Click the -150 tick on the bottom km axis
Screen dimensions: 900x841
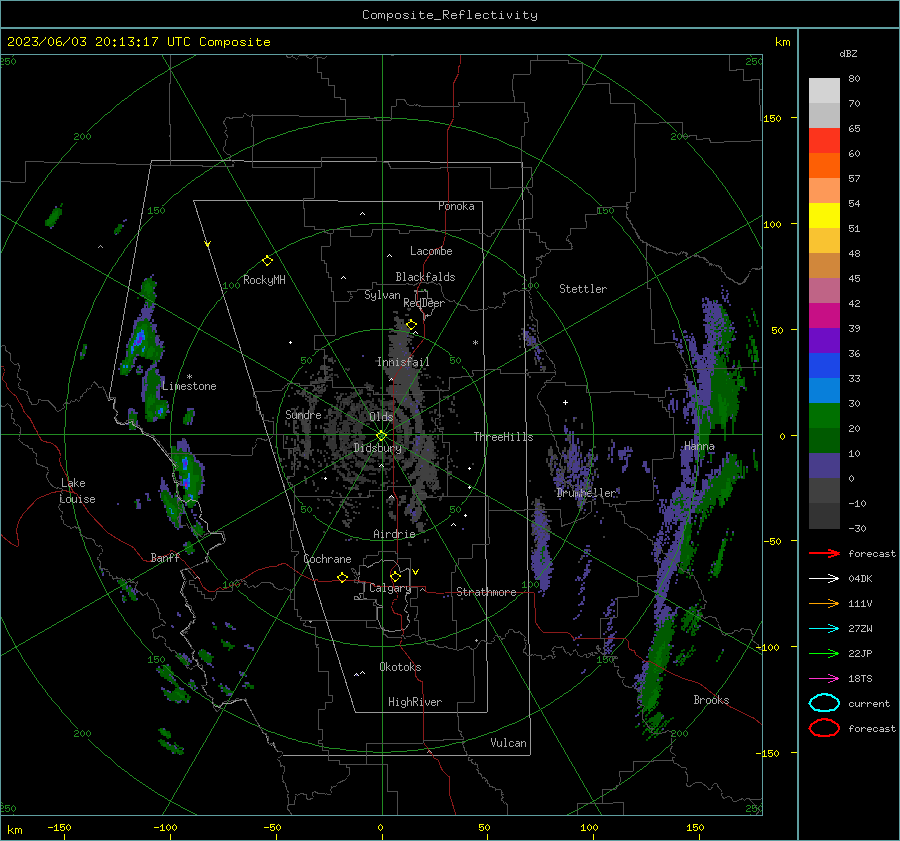59,828
